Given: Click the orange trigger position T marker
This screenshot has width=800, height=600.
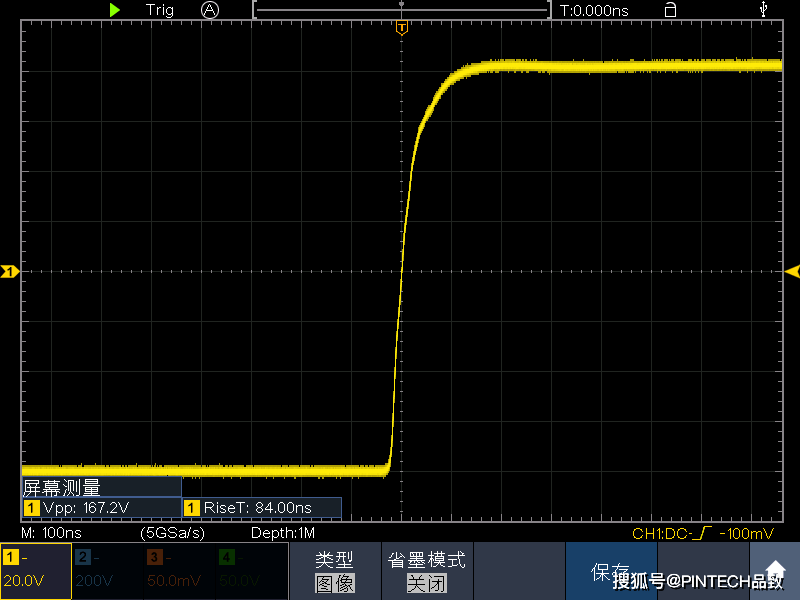Looking at the screenshot, I should point(402,28).
